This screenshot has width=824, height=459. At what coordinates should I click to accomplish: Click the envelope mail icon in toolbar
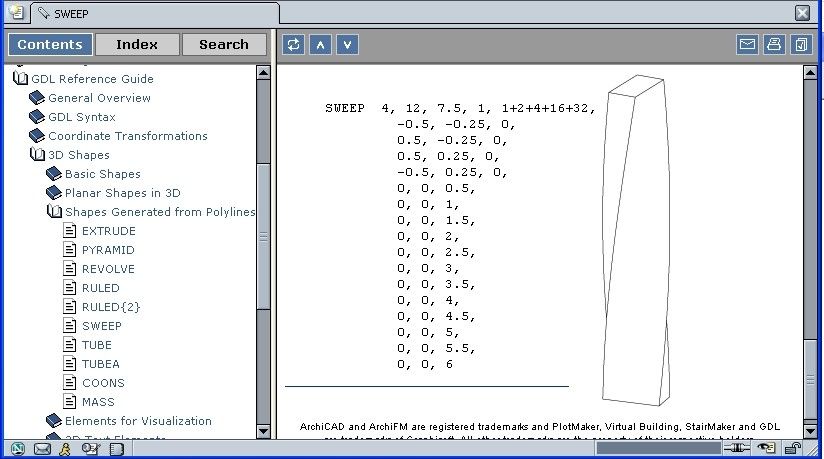coord(747,44)
